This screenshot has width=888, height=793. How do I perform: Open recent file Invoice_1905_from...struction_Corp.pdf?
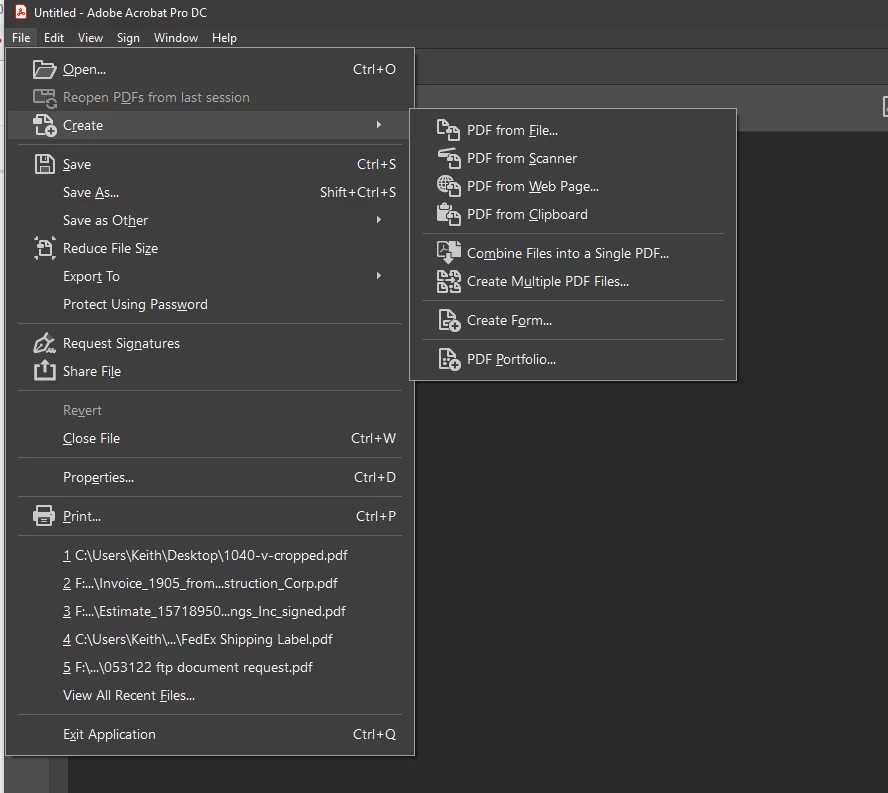[210, 583]
